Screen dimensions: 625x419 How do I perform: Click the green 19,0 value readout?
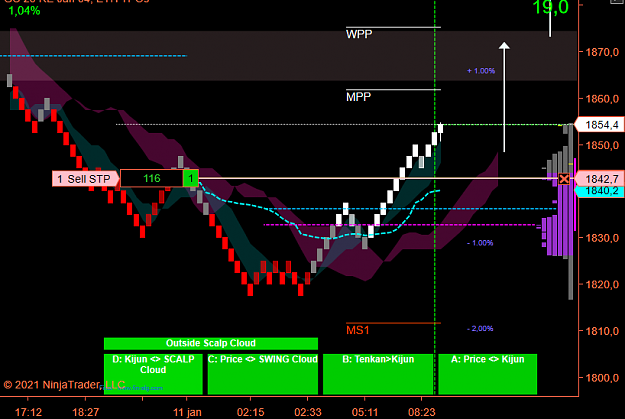click(x=550, y=7)
